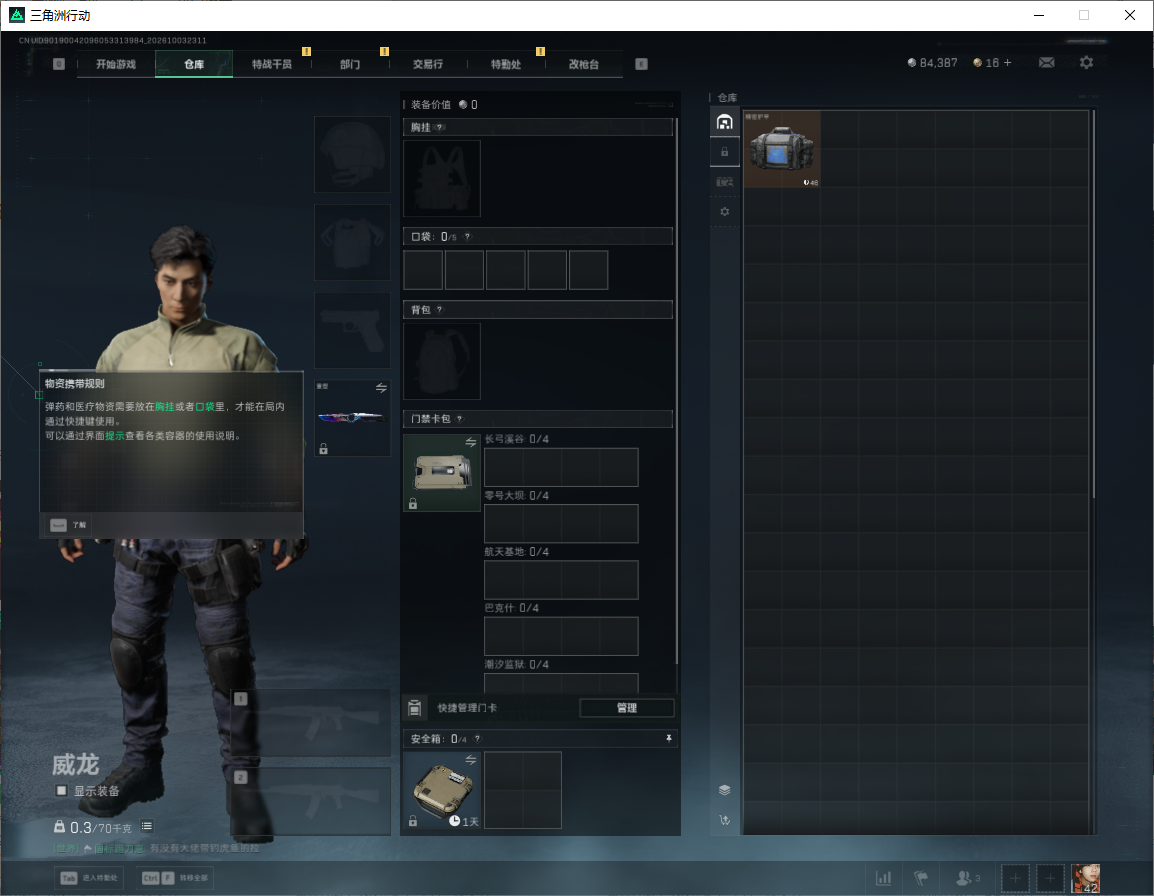Viewport: 1154px width, 896px height.
Task: Select the empty helmet equipment slot
Action: [x=353, y=155]
